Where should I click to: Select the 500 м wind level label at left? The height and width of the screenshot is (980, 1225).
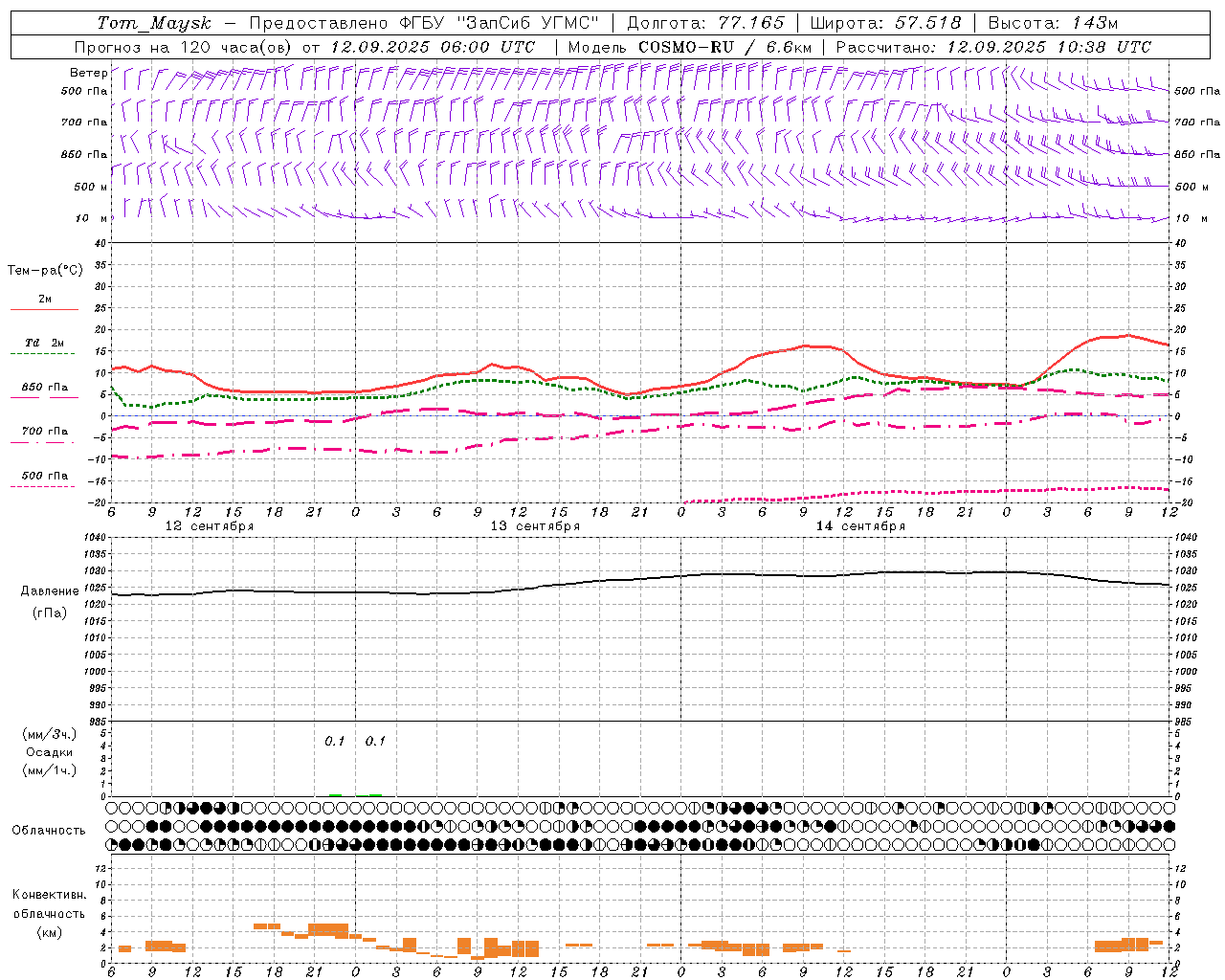click(x=91, y=187)
